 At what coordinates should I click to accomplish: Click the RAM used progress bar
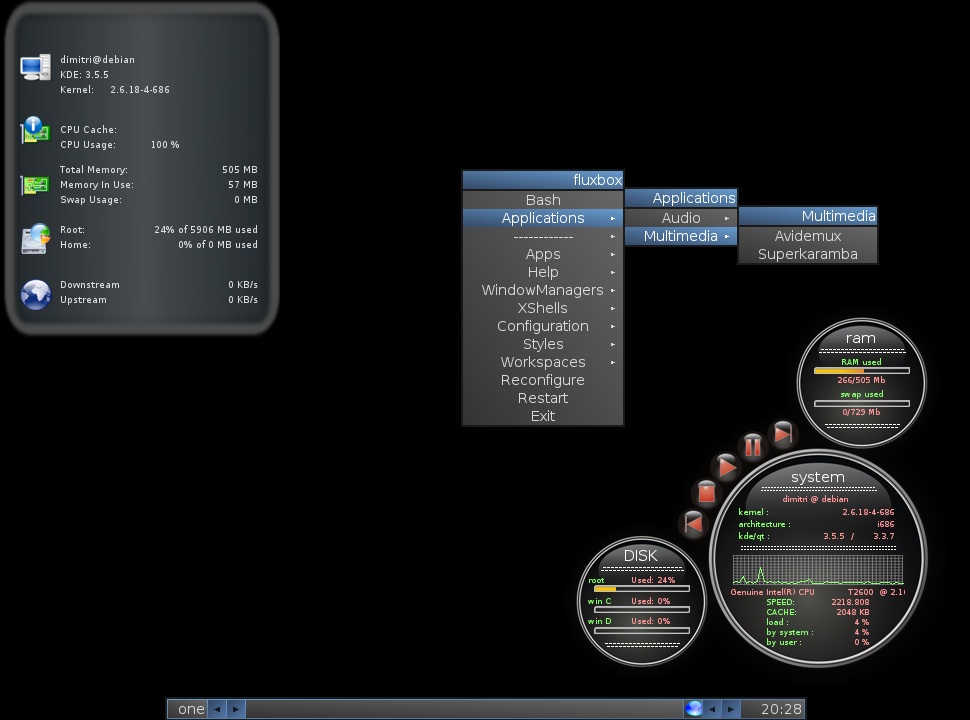tap(861, 371)
